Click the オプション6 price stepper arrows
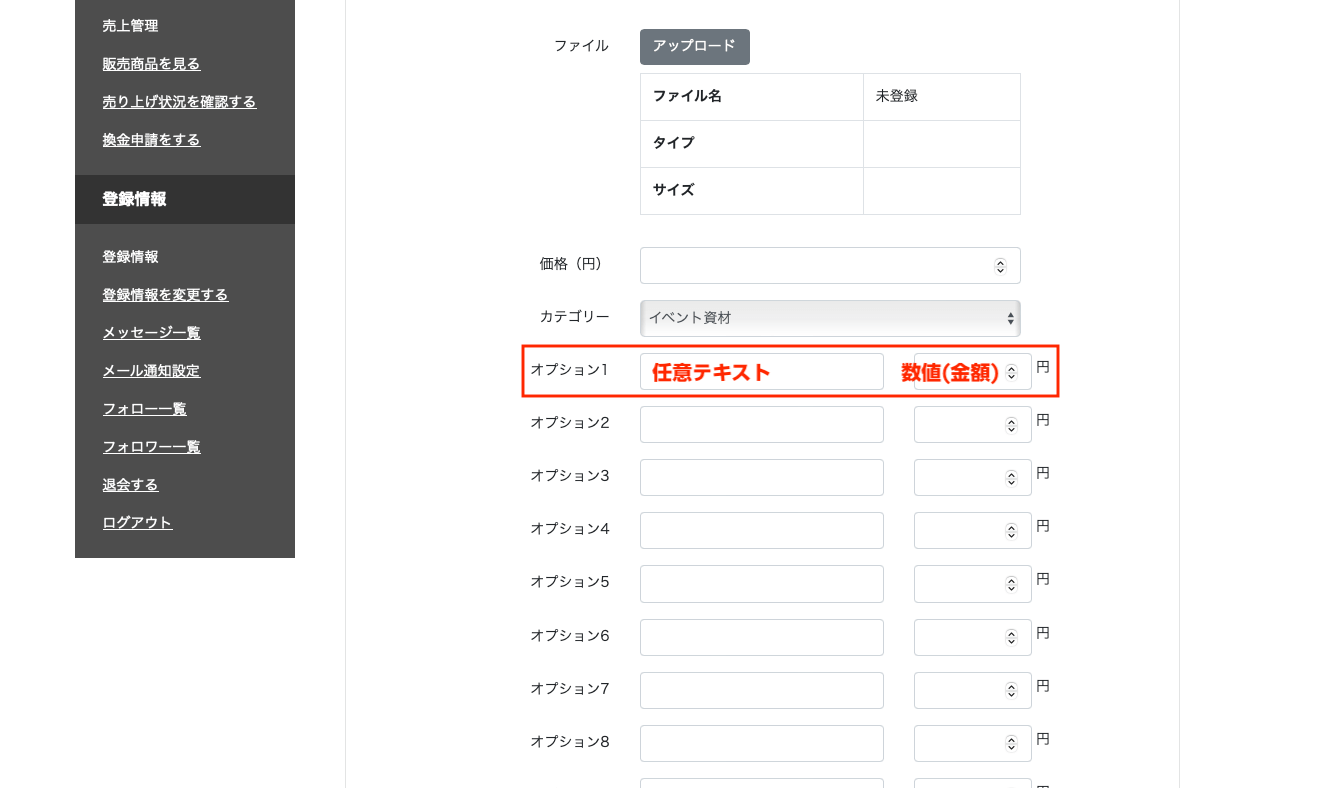This screenshot has height=788, width=1336. click(1011, 637)
